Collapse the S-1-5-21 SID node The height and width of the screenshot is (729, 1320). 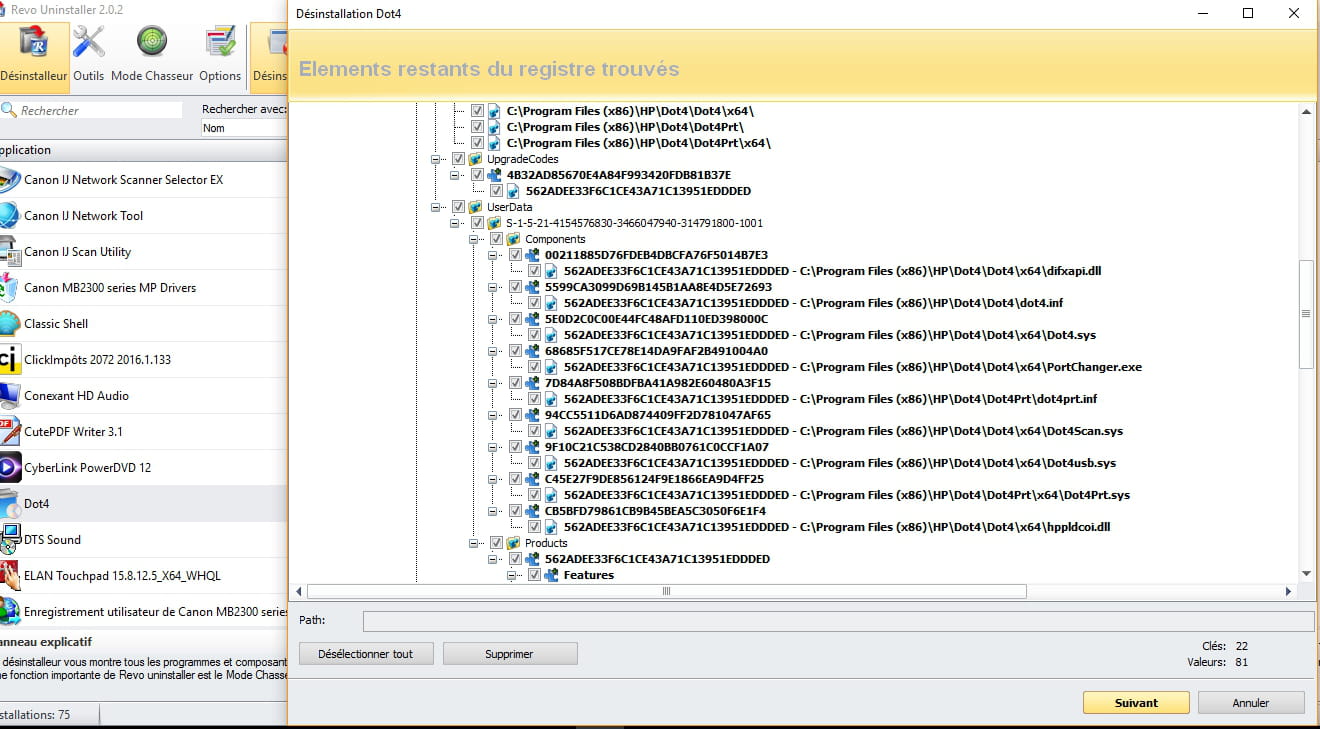(455, 223)
